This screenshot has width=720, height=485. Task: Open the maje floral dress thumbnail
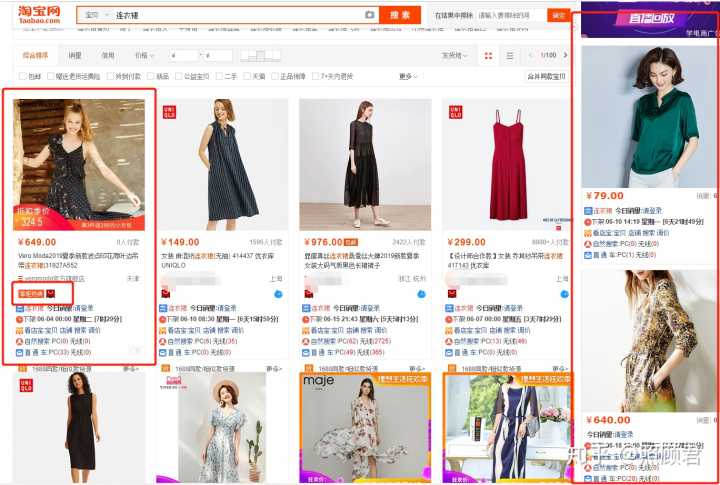pos(365,428)
